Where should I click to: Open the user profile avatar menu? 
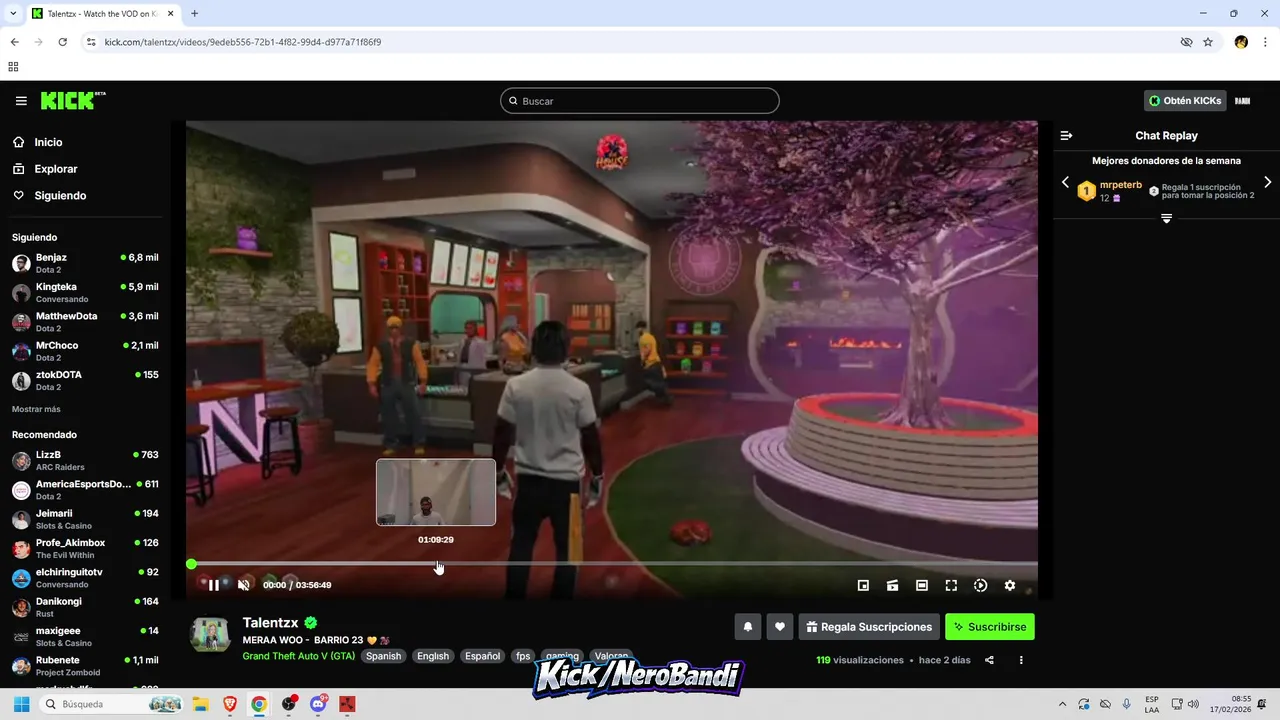(1243, 101)
